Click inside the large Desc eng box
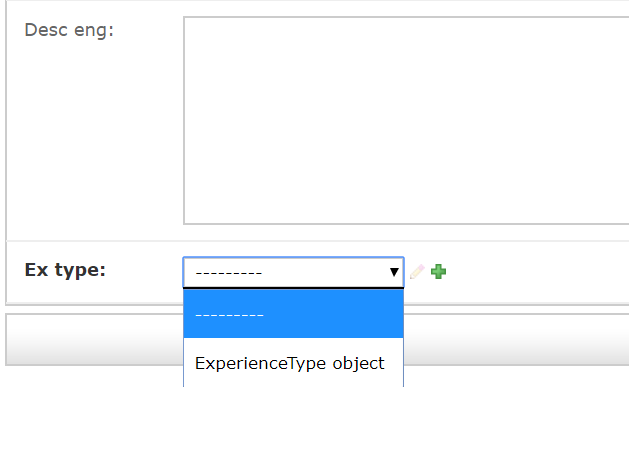Viewport: 629px width, 450px height. pyautogui.click(x=406, y=120)
